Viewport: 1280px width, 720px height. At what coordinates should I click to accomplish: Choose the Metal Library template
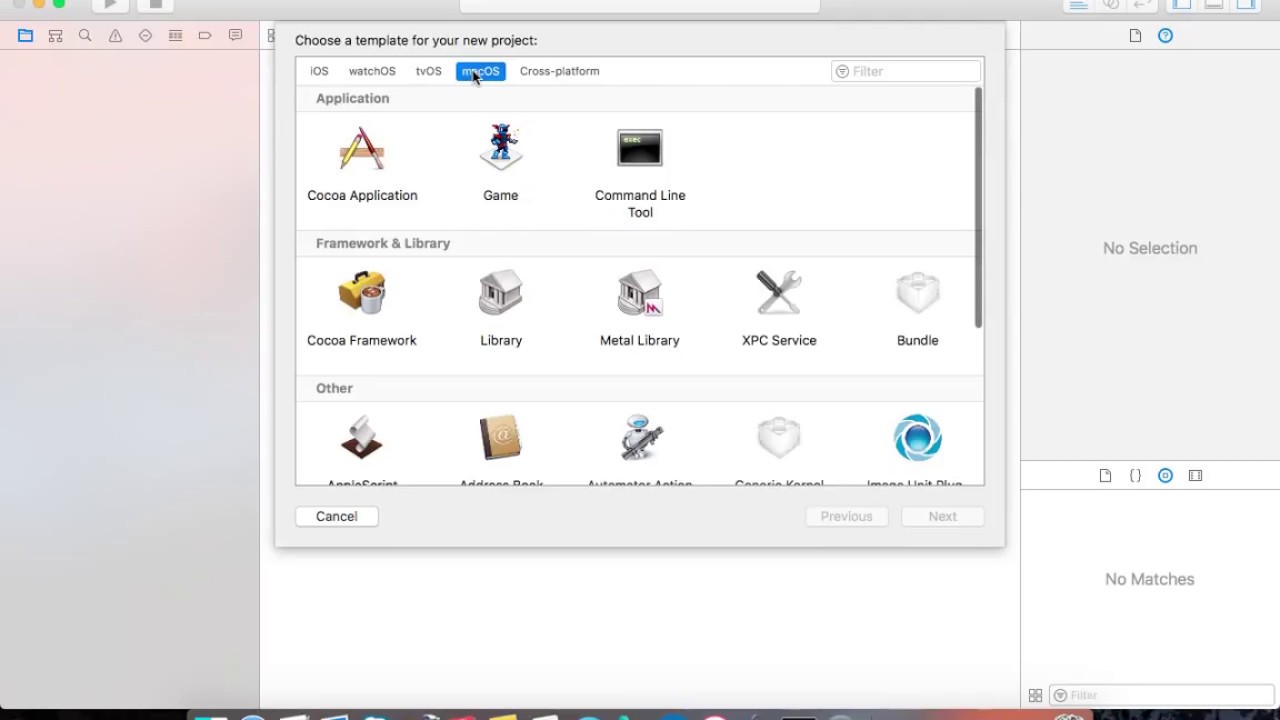(x=640, y=310)
